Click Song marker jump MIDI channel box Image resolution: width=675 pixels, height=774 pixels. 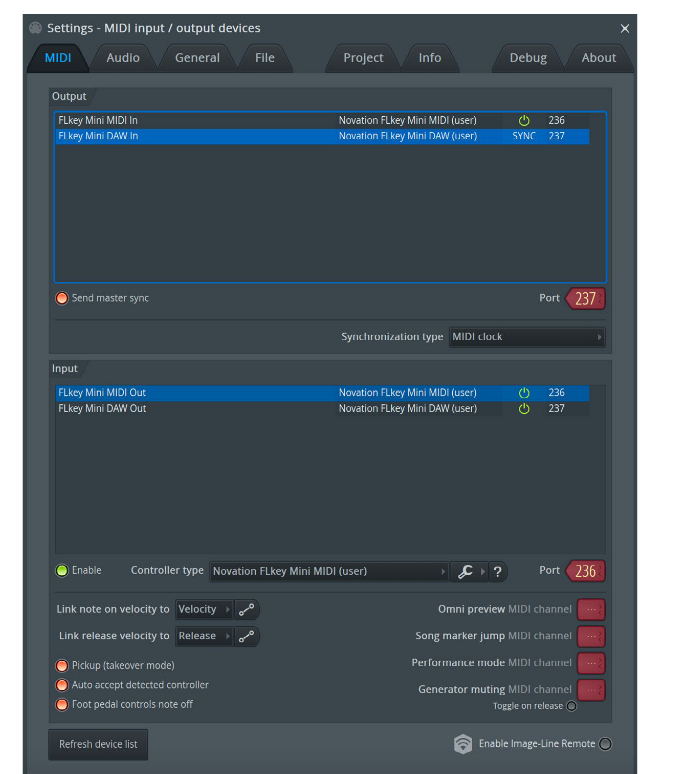click(x=591, y=636)
